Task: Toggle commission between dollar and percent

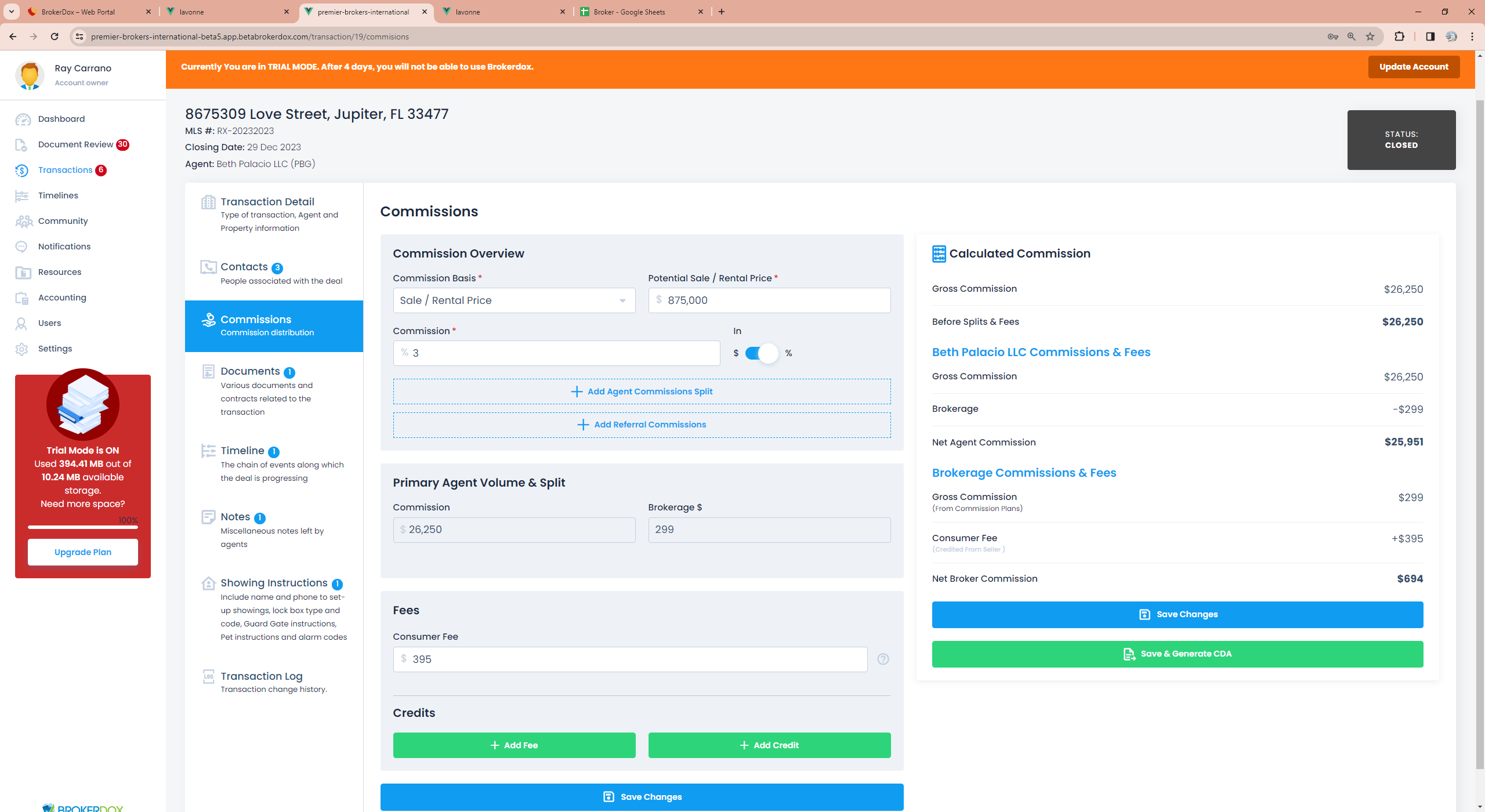Action: coord(762,353)
